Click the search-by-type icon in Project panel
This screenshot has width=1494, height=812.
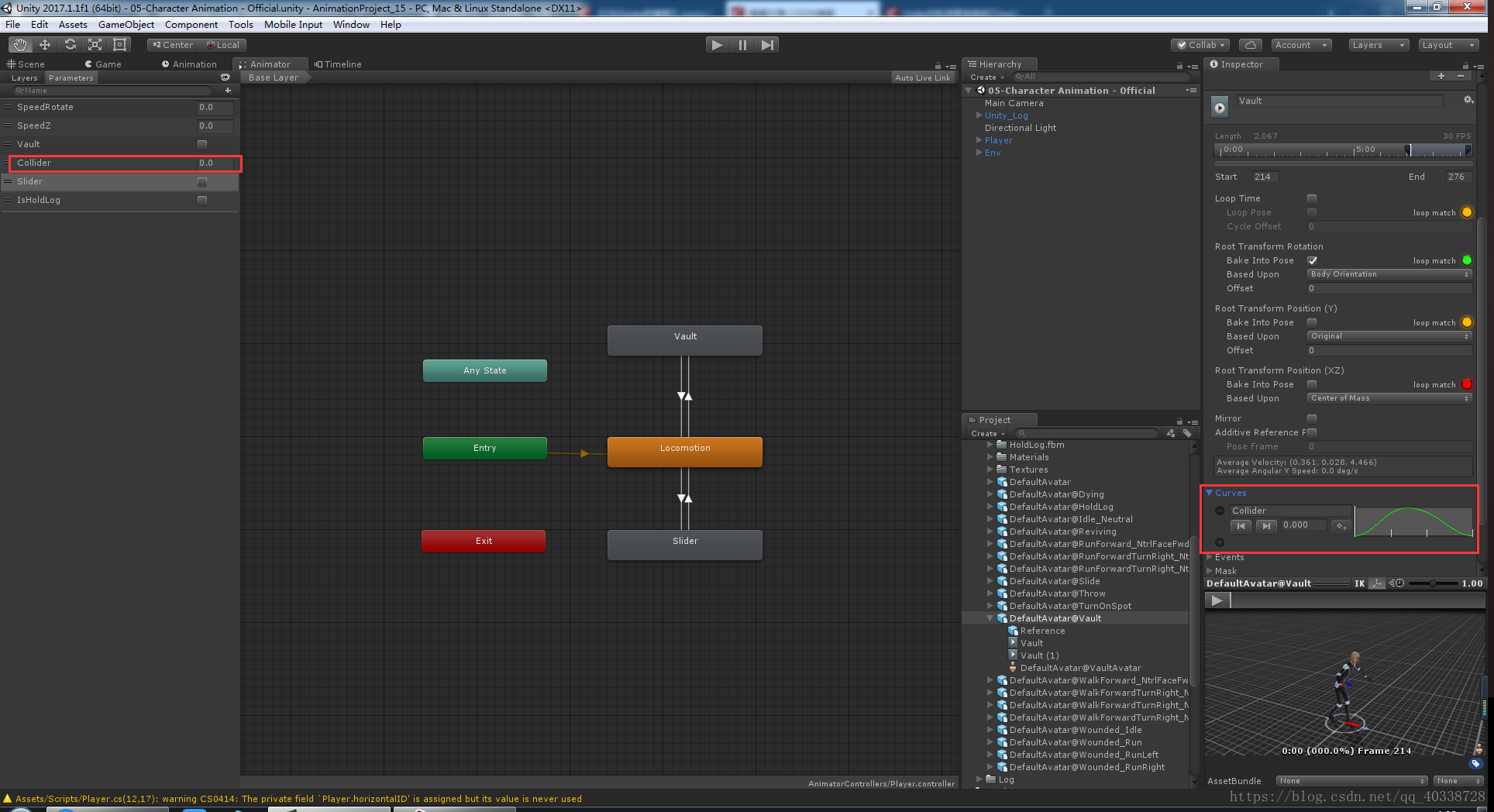pyautogui.click(x=1171, y=433)
